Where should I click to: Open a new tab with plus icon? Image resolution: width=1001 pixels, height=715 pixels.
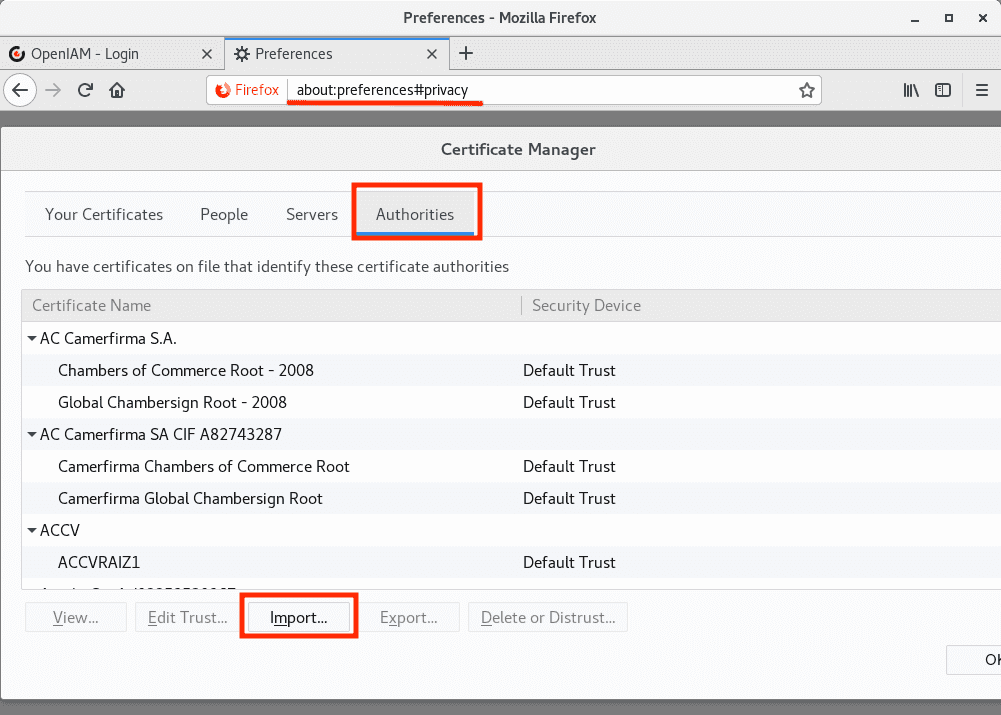(466, 54)
